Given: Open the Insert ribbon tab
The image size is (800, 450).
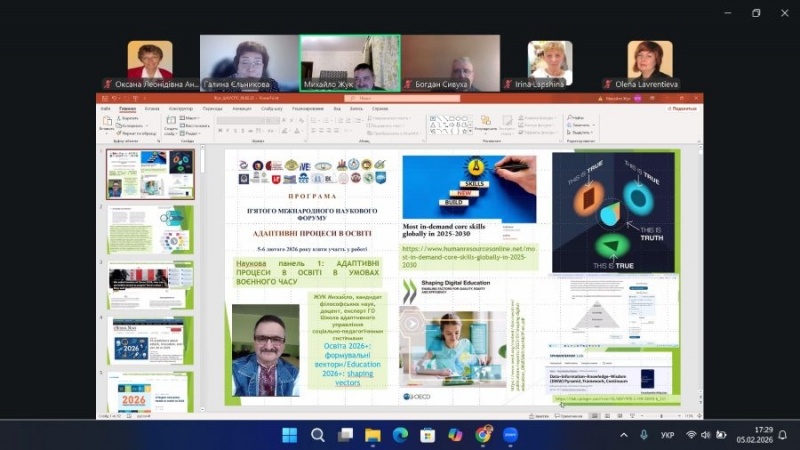Looking at the screenshot, I should tap(152, 109).
